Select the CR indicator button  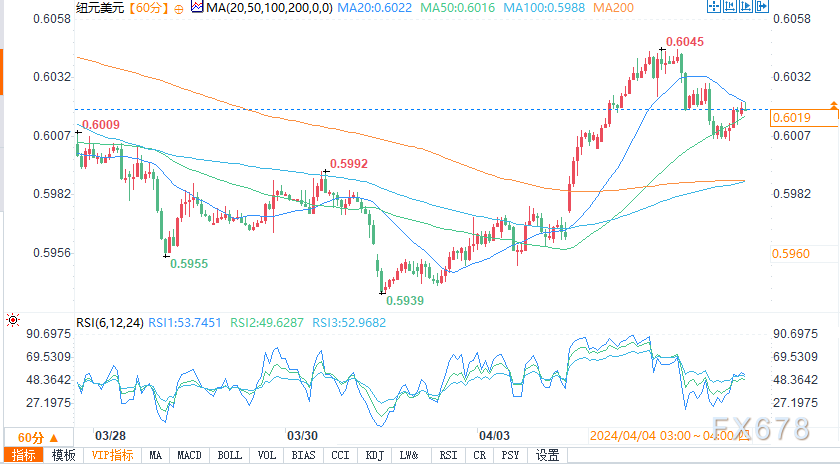coord(479,455)
